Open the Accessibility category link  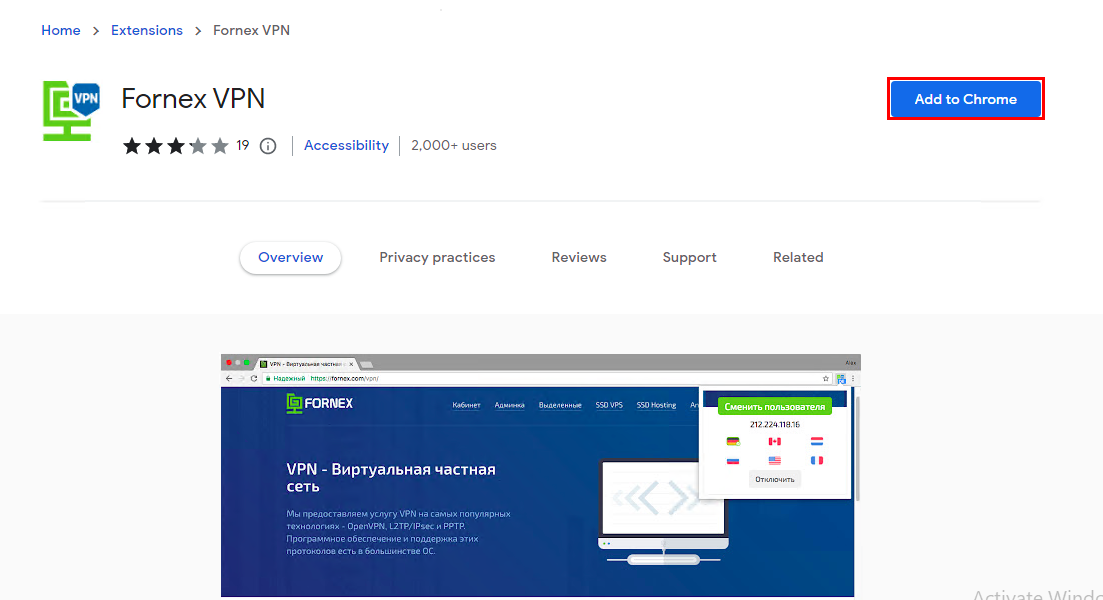point(346,146)
